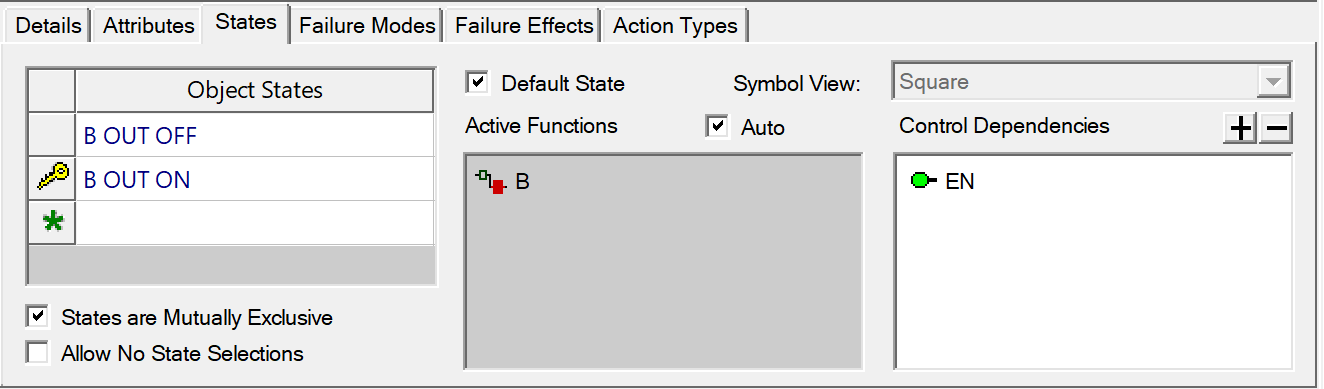Switch to the Failure Modes tab

(367, 26)
